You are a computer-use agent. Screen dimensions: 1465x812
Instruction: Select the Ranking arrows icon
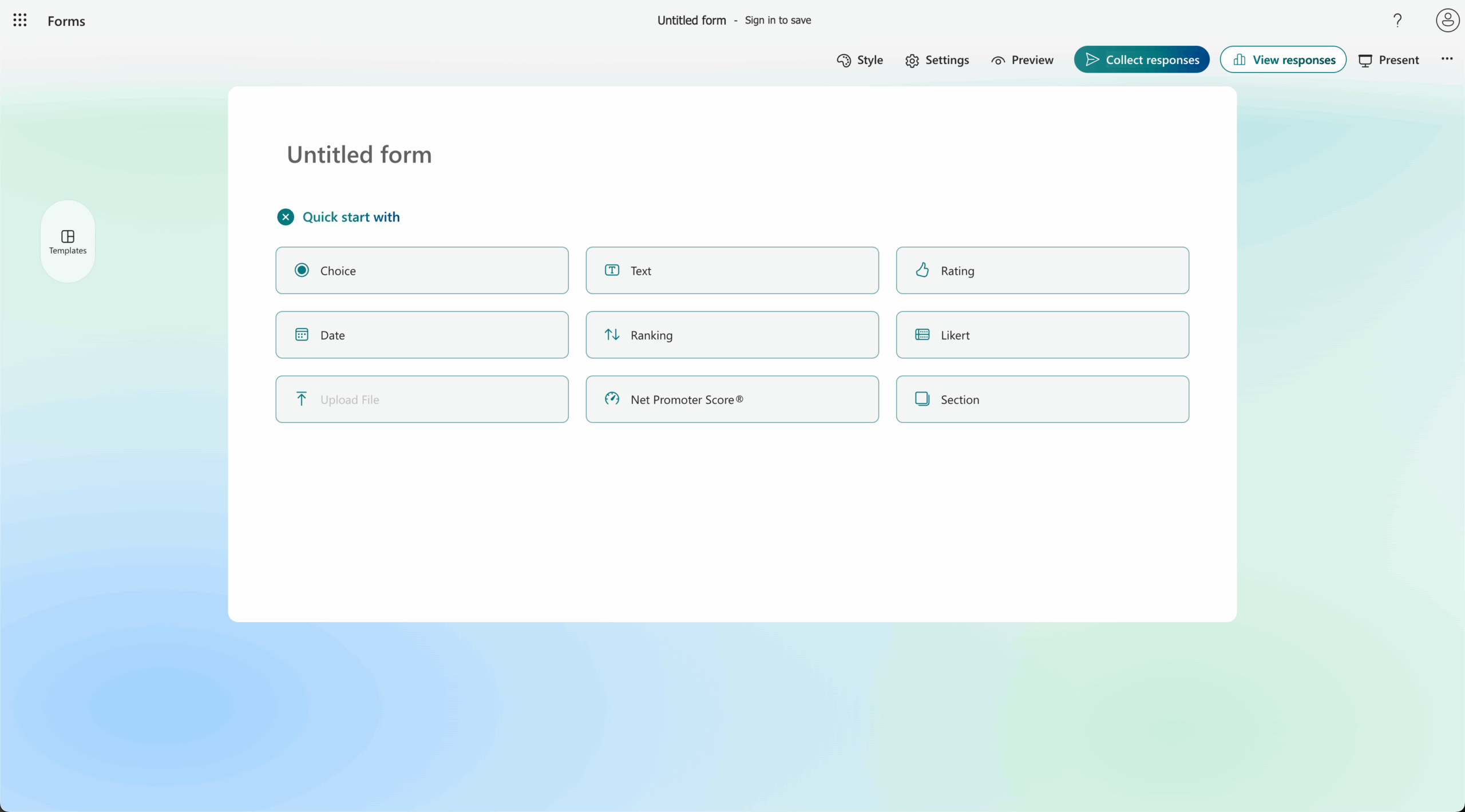point(612,334)
